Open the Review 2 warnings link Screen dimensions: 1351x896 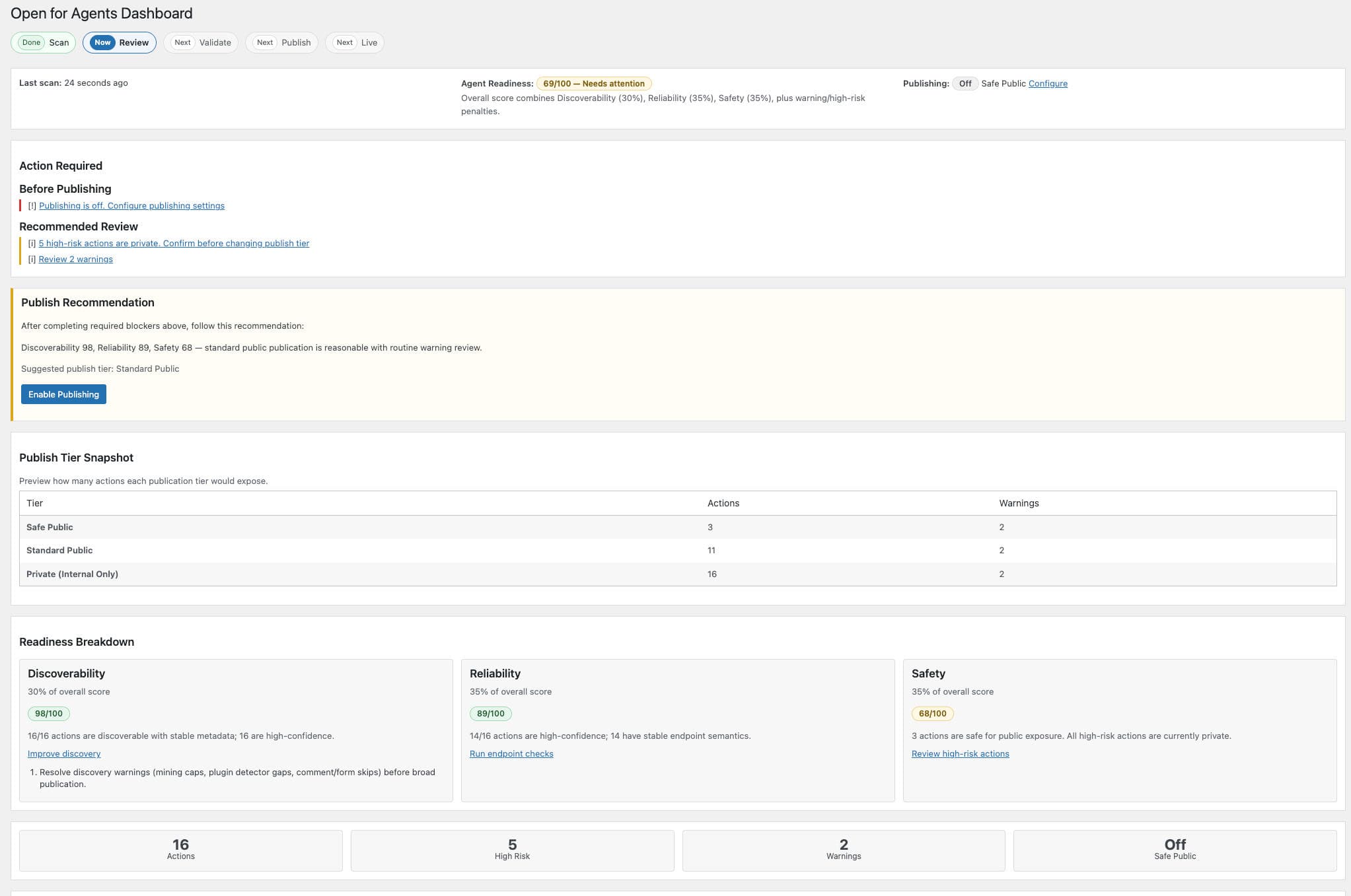(x=76, y=259)
